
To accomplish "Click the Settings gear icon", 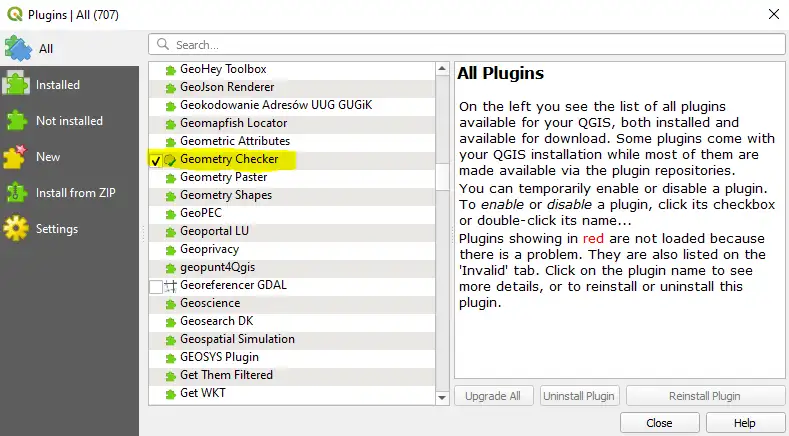I will (x=17, y=229).
